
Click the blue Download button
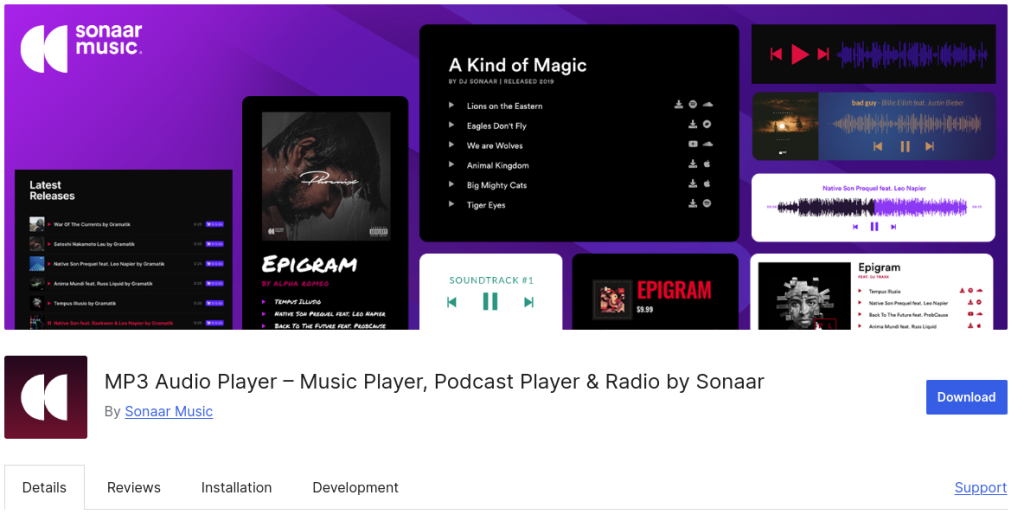tap(967, 397)
